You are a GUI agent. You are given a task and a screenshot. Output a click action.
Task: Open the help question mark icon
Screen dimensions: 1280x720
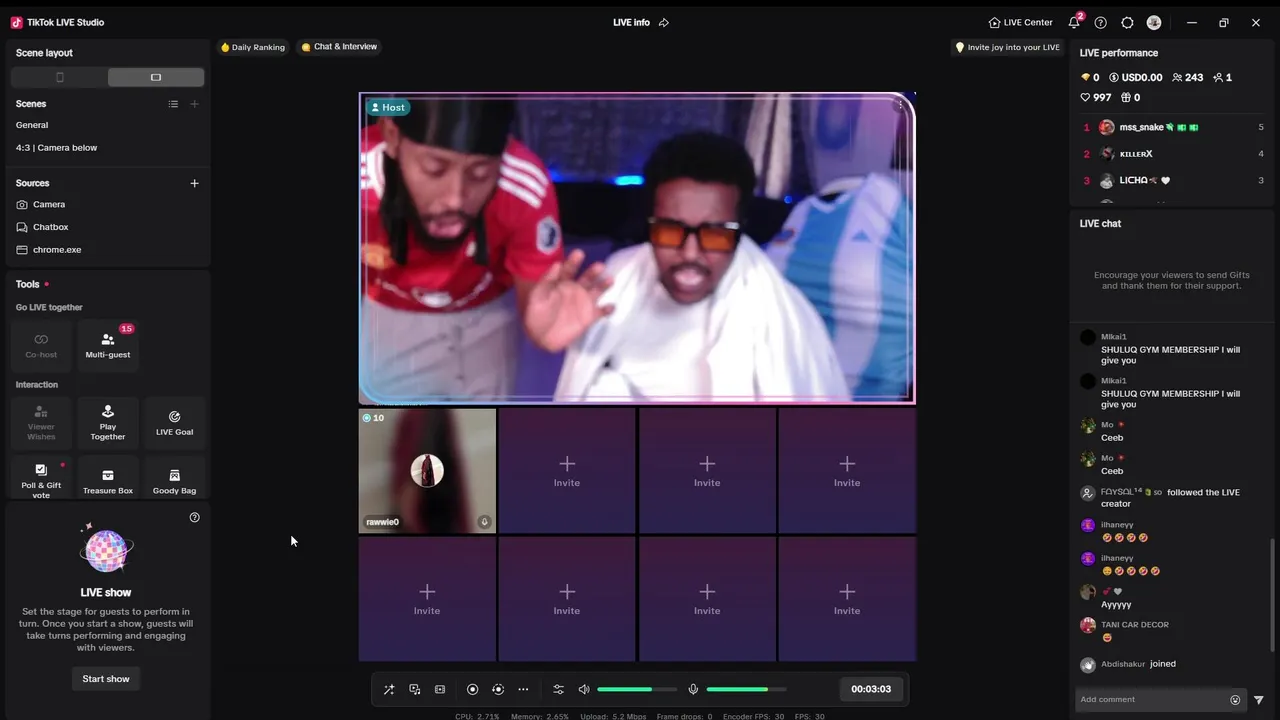tap(1101, 22)
